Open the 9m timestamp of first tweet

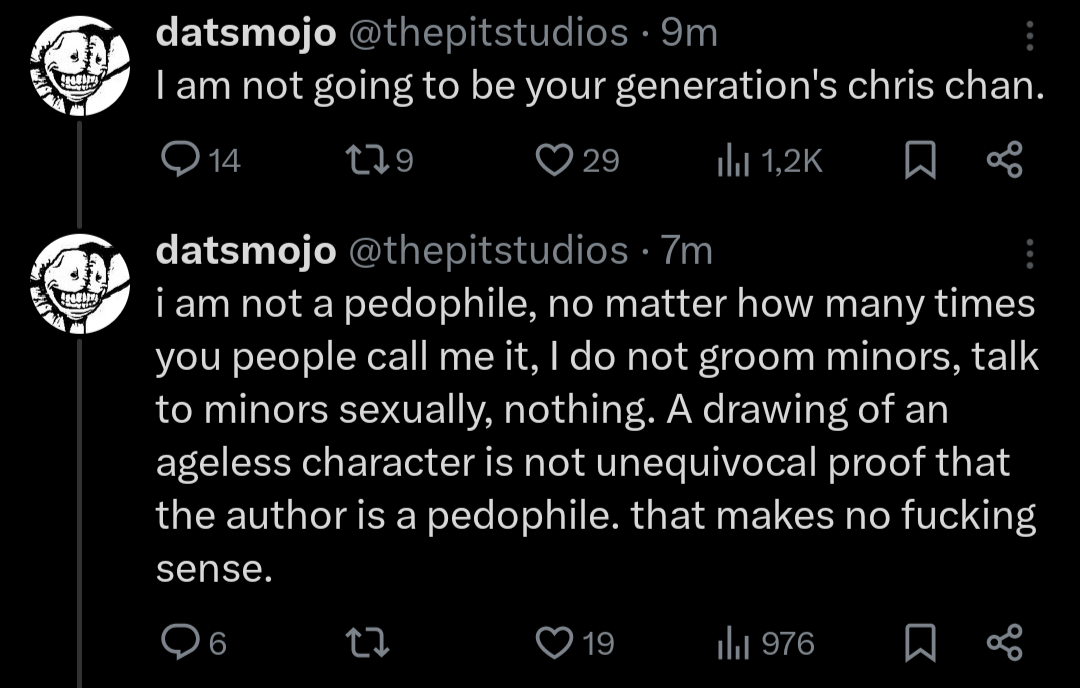[x=690, y=34]
